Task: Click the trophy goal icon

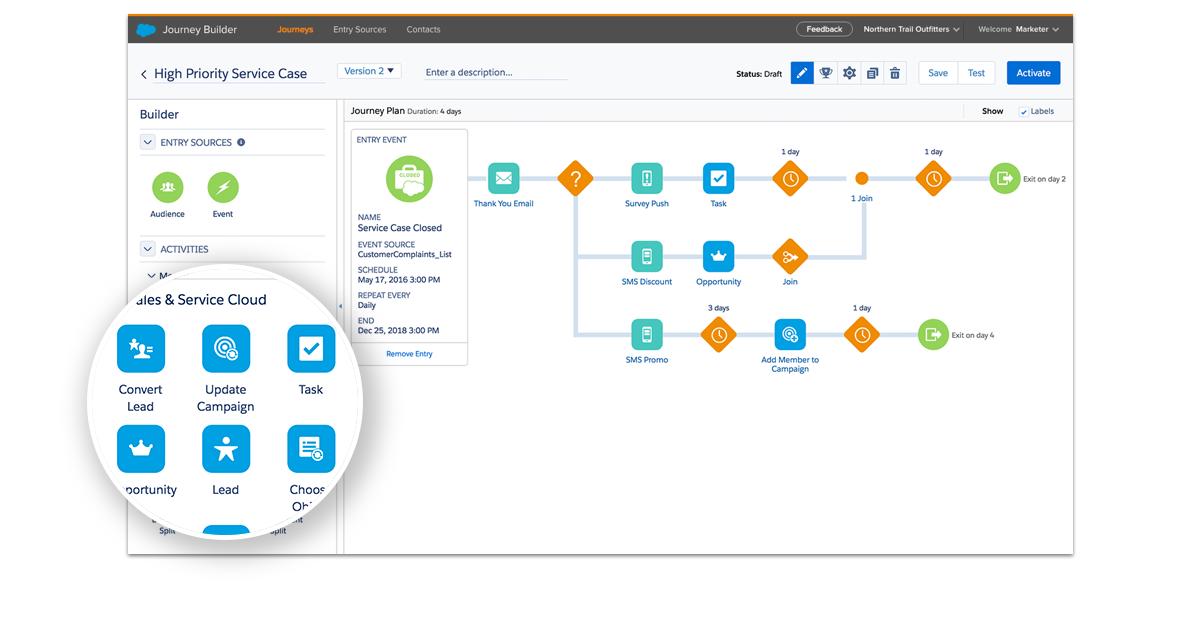Action: (826, 73)
